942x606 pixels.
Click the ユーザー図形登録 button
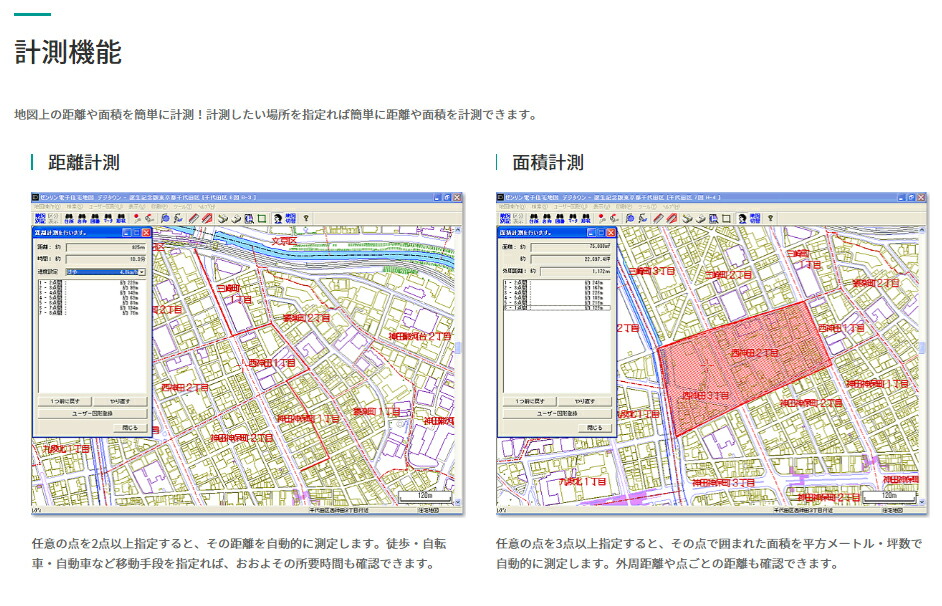(92, 414)
